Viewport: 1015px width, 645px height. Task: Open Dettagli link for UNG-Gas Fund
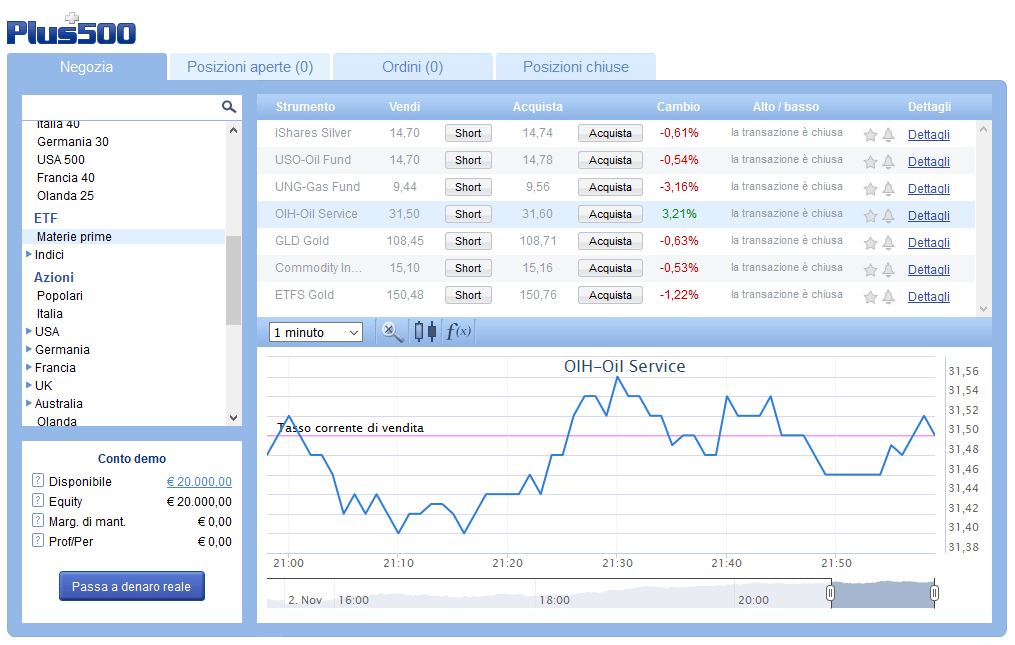[x=929, y=188]
